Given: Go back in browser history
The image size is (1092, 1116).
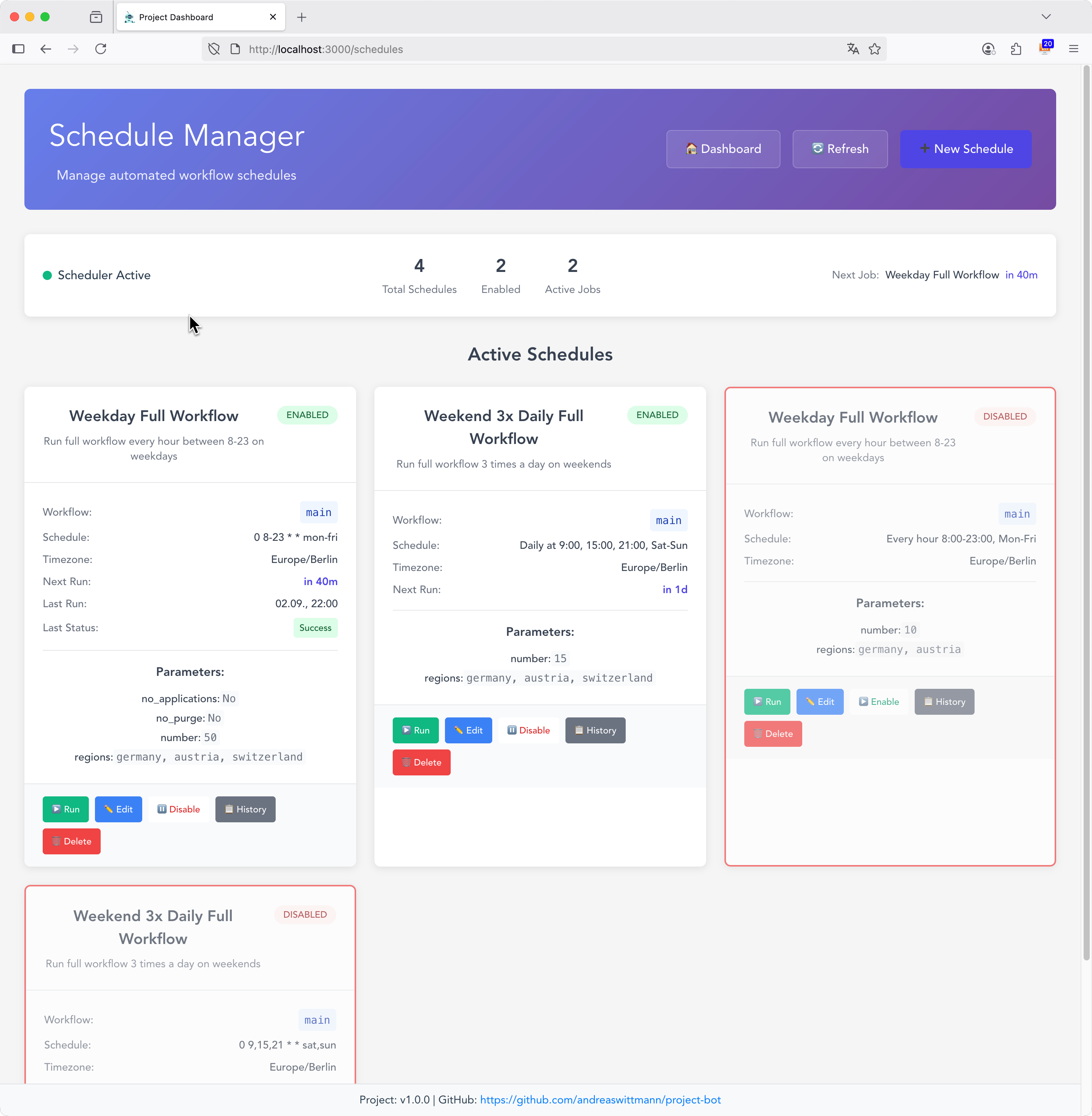Looking at the screenshot, I should [x=46, y=49].
